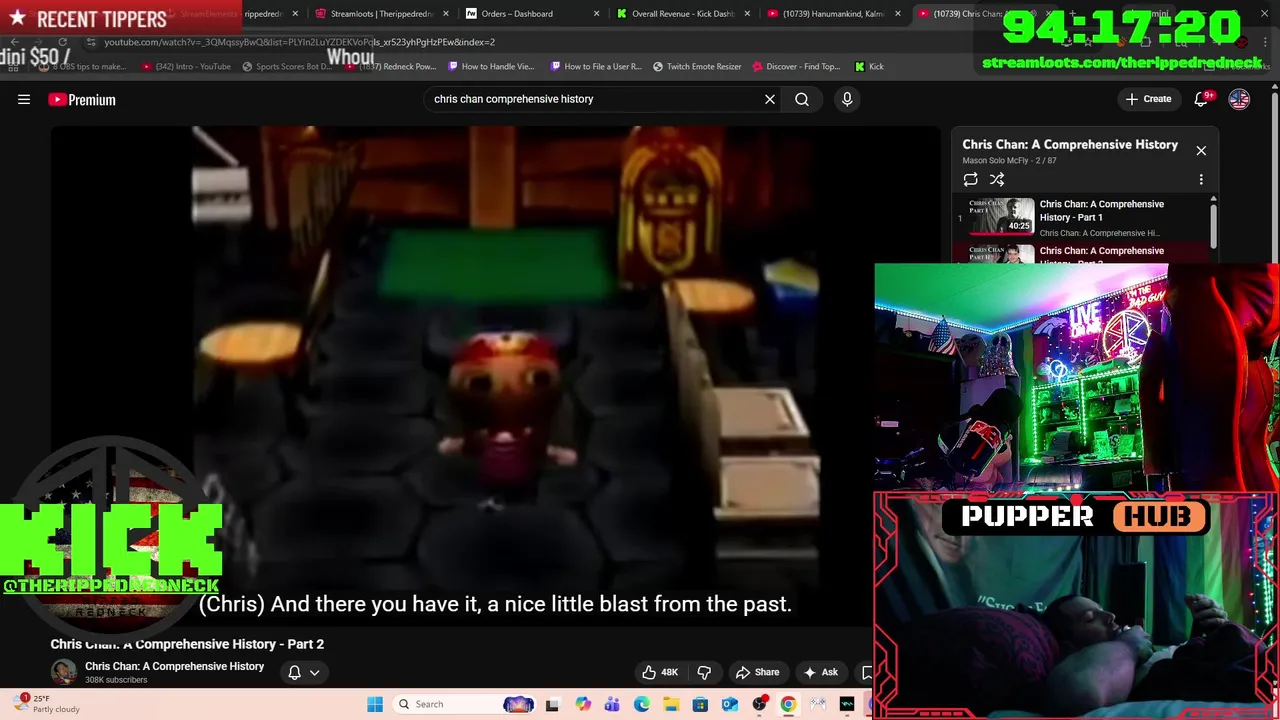Screen dimensions: 1280x720
Task: Open the Ask AI button
Action: [821, 672]
